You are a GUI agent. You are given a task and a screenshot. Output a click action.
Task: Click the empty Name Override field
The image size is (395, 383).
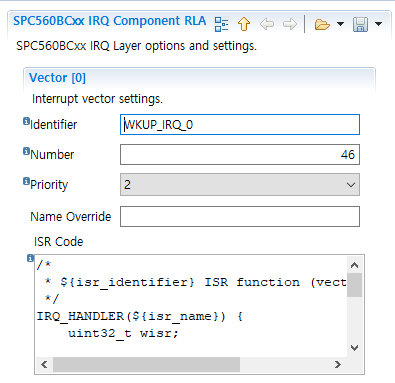[x=240, y=216]
